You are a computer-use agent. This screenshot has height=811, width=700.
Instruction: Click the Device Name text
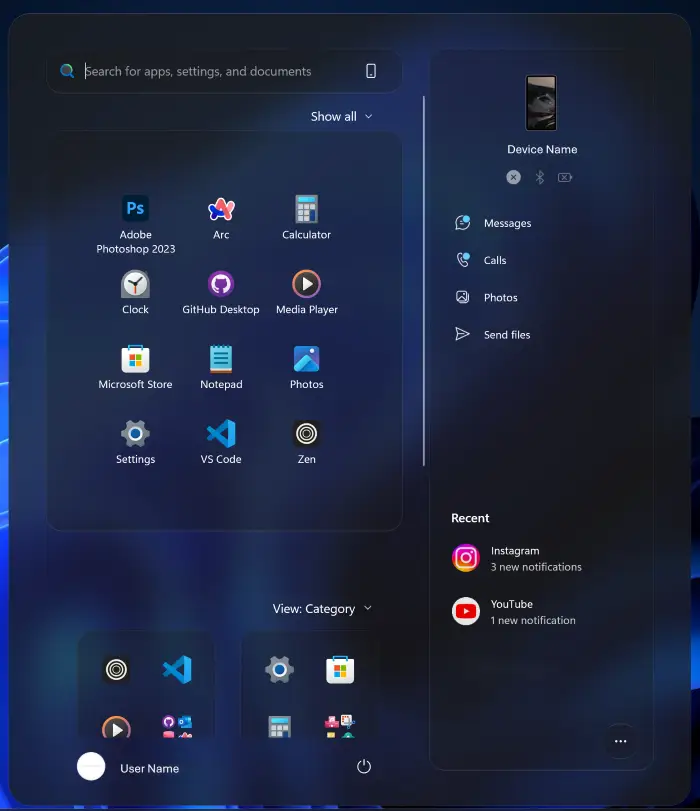[x=542, y=149]
